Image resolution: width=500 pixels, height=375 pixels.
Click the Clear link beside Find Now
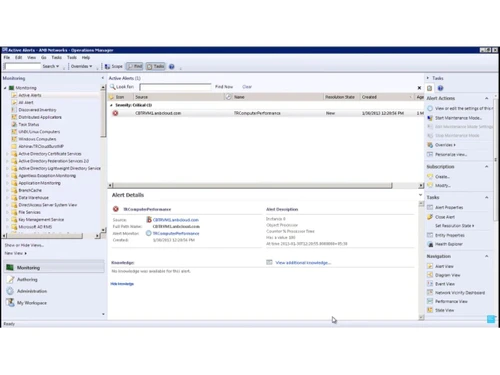(x=247, y=87)
